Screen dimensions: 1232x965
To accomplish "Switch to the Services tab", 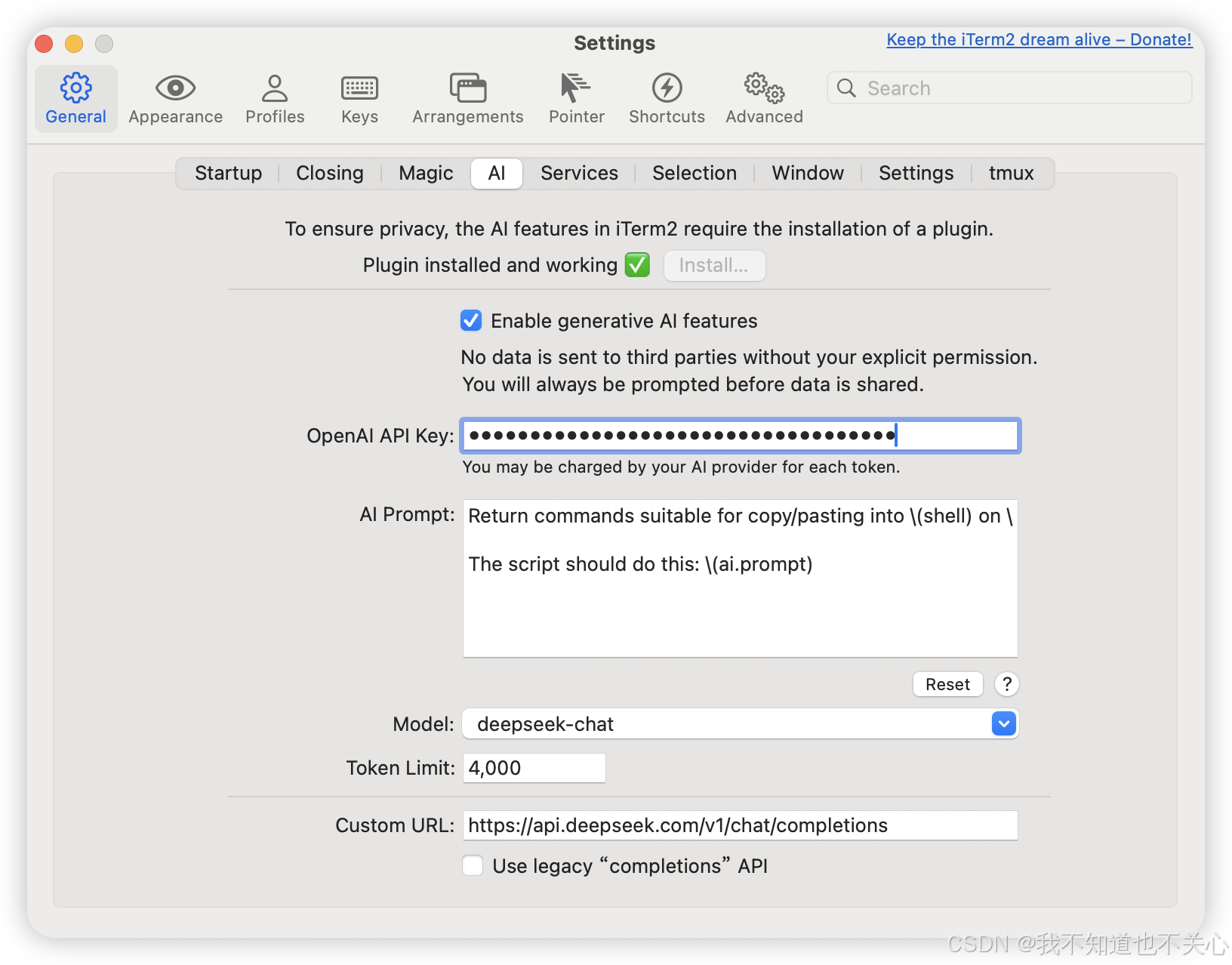I will point(579,173).
